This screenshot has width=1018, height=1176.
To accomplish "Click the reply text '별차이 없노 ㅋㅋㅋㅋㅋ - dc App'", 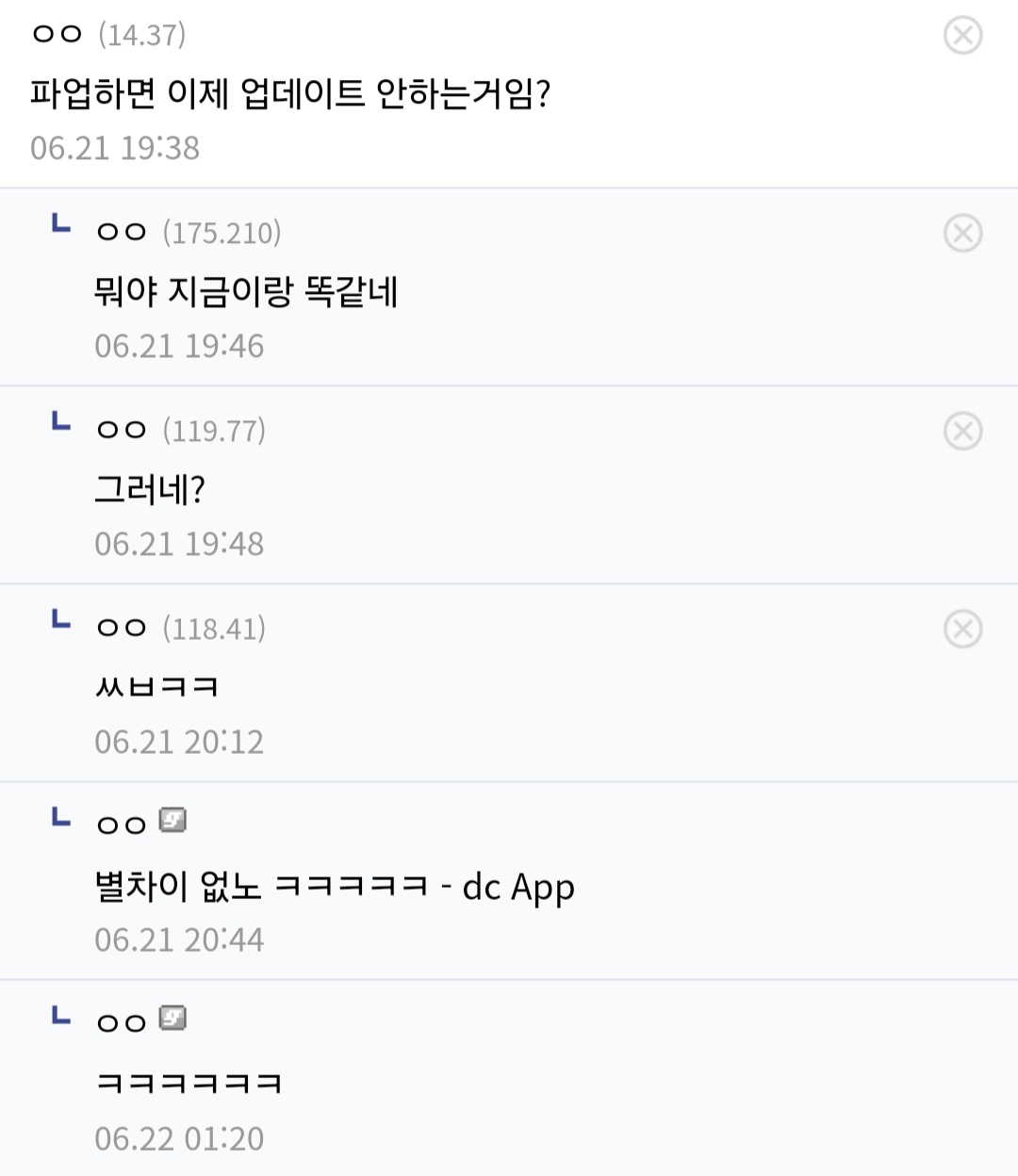I will click(335, 887).
